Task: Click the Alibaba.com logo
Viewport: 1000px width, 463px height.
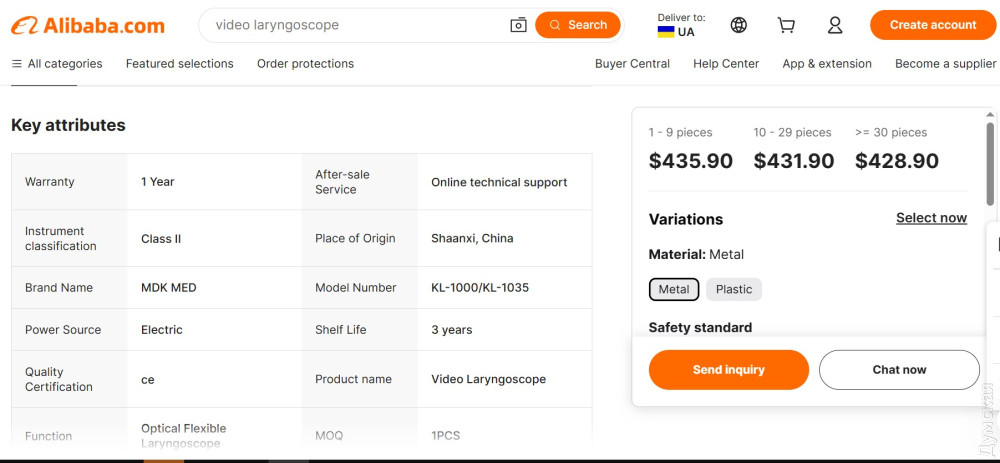Action: [x=88, y=25]
